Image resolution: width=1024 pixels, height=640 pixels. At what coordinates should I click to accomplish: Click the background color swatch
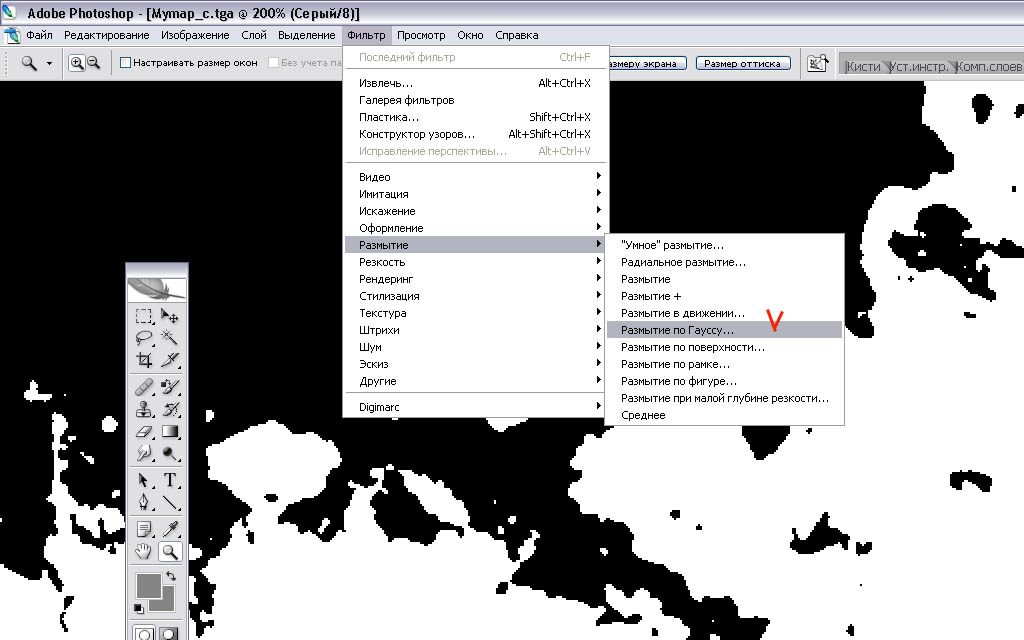coord(167,602)
